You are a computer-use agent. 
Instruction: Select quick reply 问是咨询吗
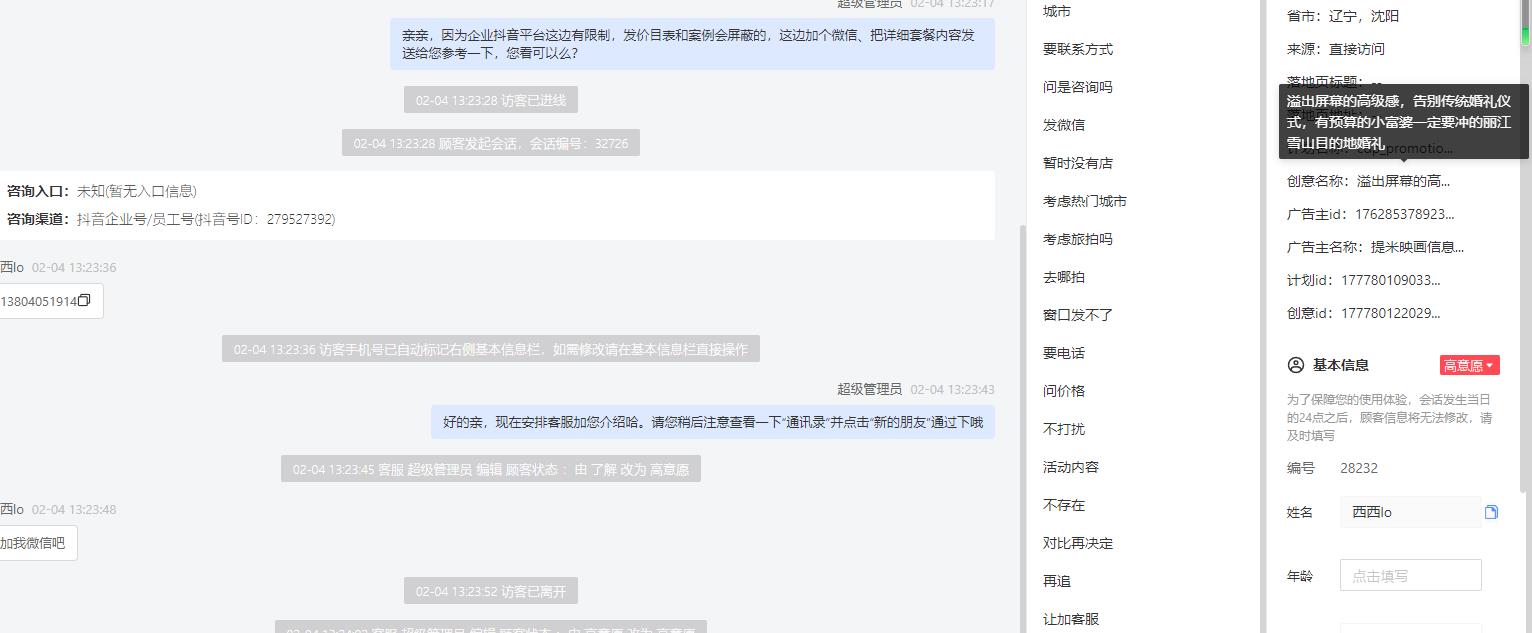pyautogui.click(x=1078, y=87)
